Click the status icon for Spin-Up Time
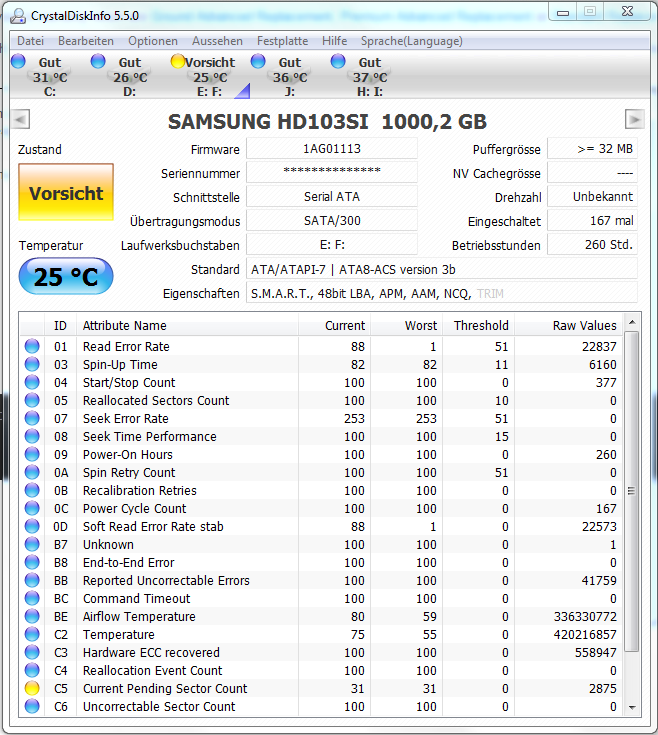 [32, 364]
